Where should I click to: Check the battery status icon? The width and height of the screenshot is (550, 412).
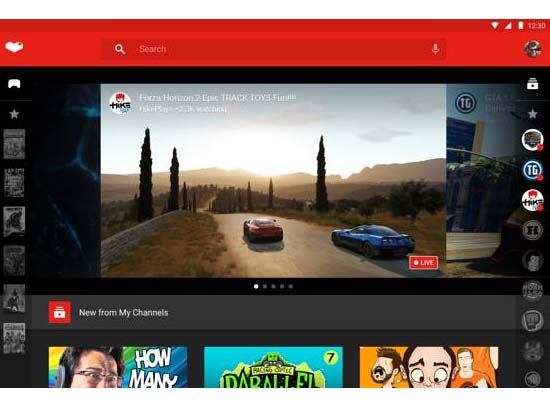521,26
